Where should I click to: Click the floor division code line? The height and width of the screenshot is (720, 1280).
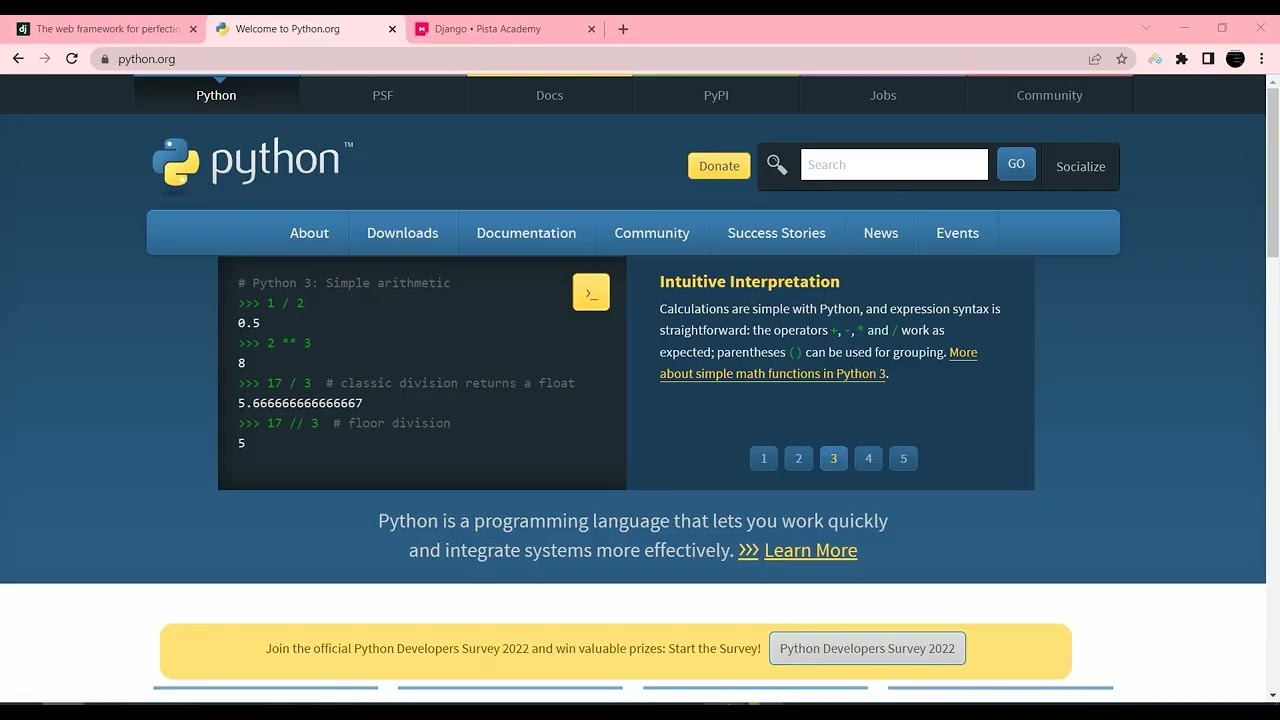coord(344,423)
